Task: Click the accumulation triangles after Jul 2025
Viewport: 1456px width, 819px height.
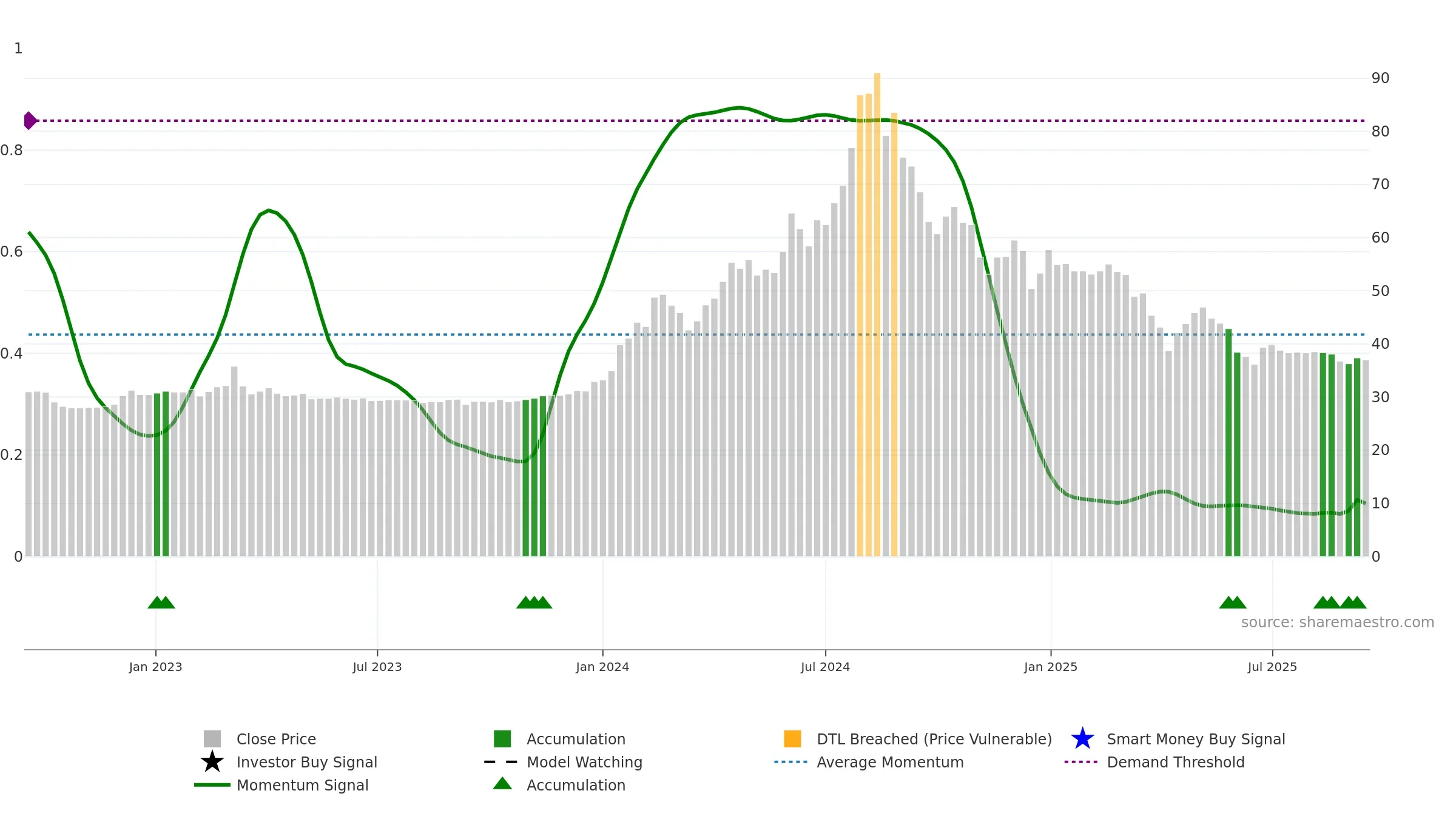Action: [1340, 602]
